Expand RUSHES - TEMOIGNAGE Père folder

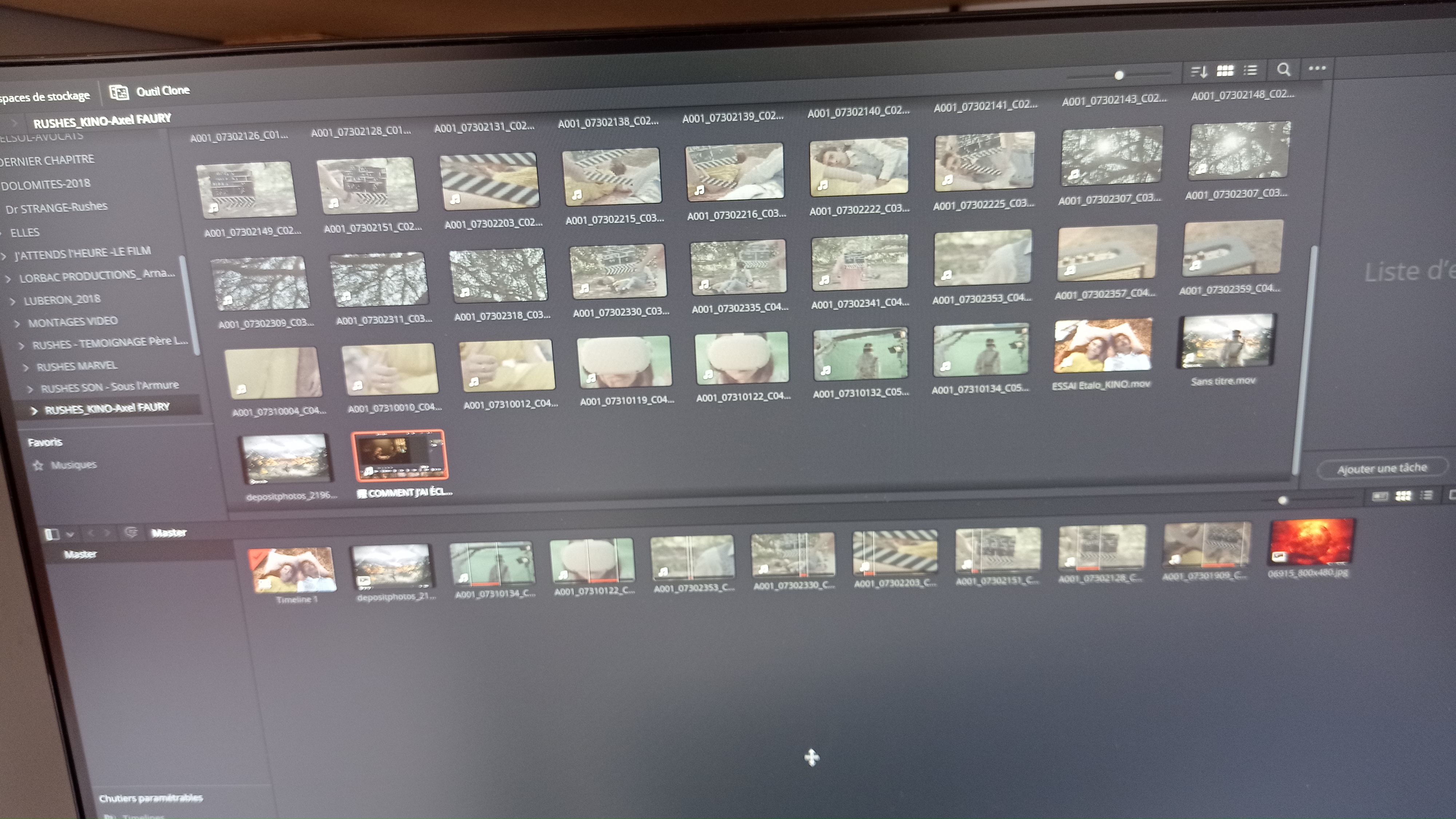tap(21, 345)
